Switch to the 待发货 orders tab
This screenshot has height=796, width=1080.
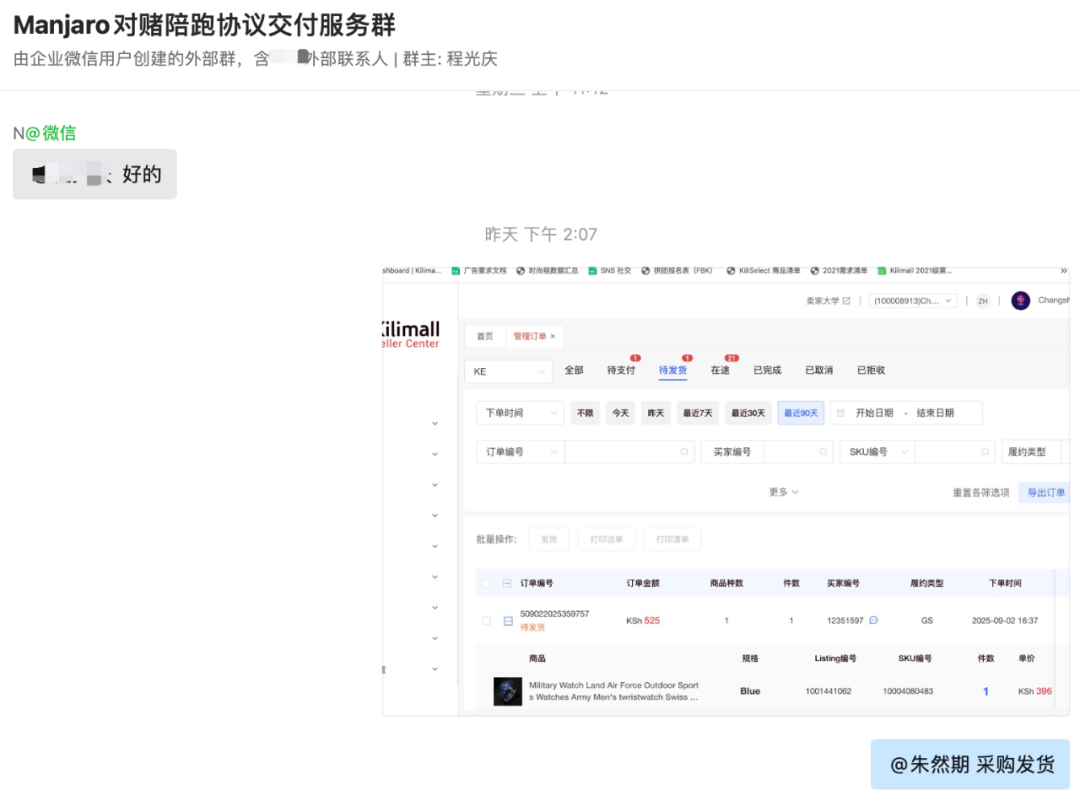click(672, 370)
